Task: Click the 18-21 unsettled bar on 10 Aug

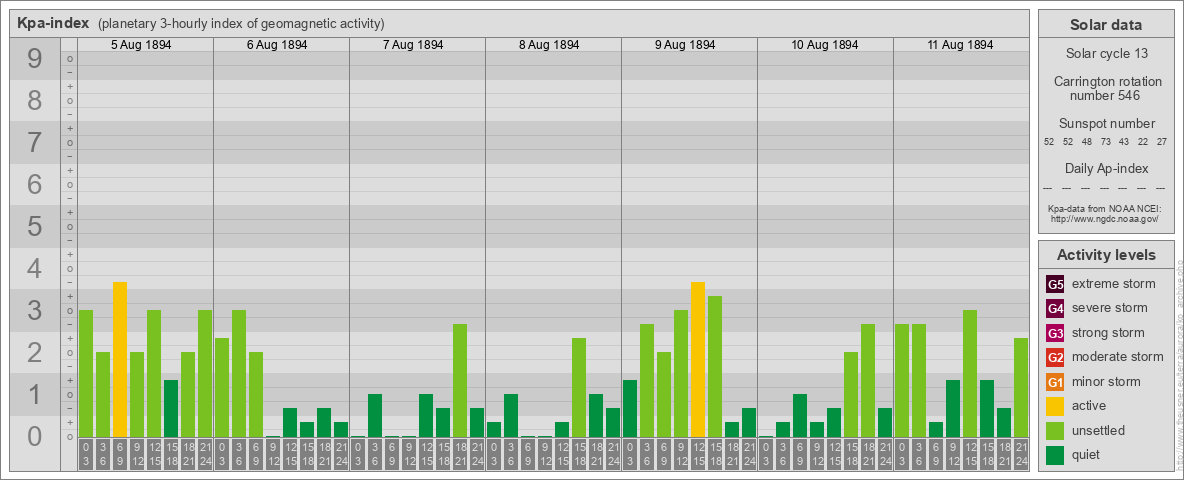Action: [868, 380]
